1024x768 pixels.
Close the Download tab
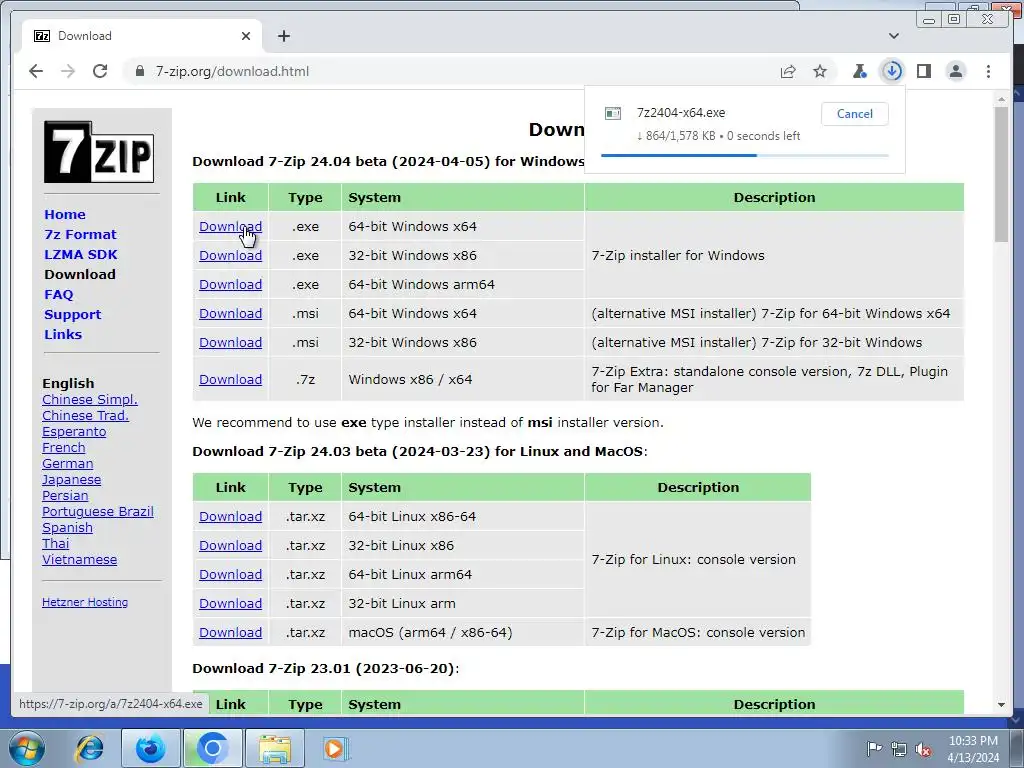point(246,36)
